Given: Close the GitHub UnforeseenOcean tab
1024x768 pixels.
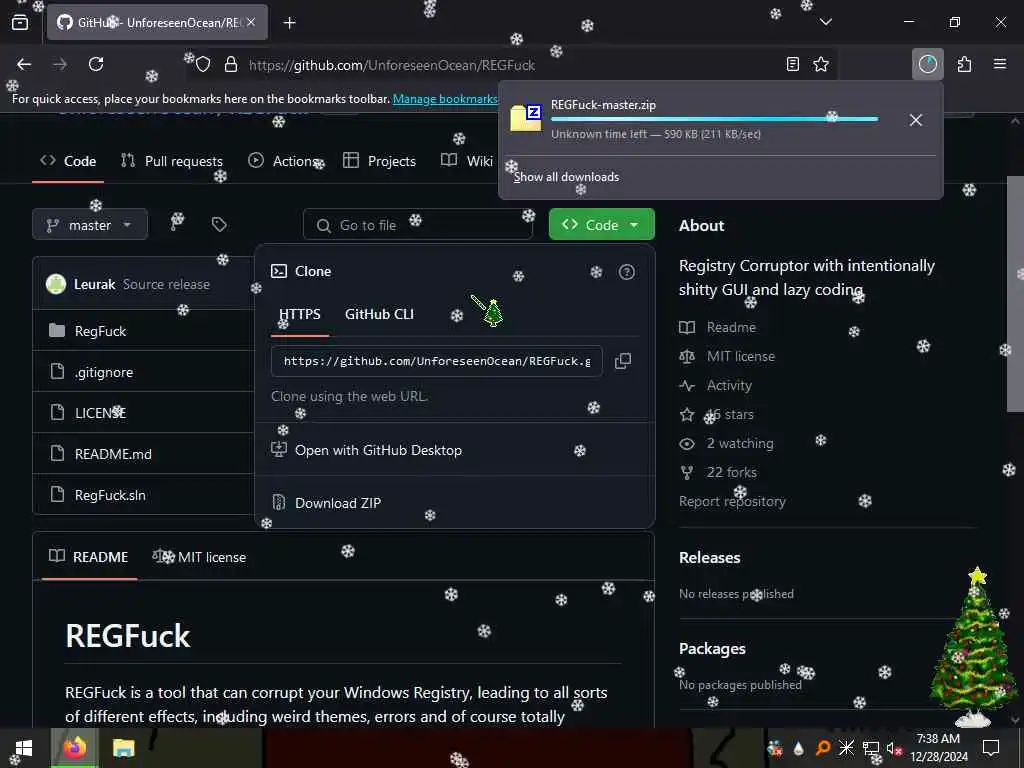Looking at the screenshot, I should click(251, 22).
